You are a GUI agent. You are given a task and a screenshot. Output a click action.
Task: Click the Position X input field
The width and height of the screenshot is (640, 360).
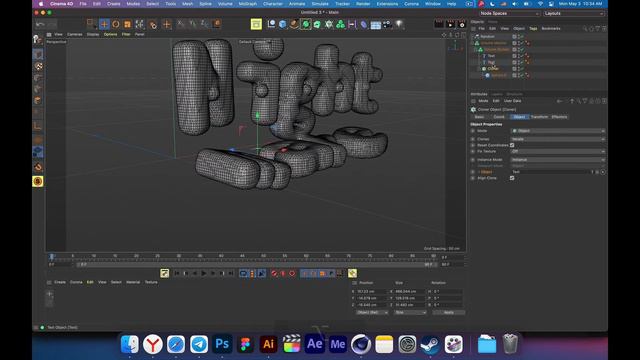tap(371, 291)
